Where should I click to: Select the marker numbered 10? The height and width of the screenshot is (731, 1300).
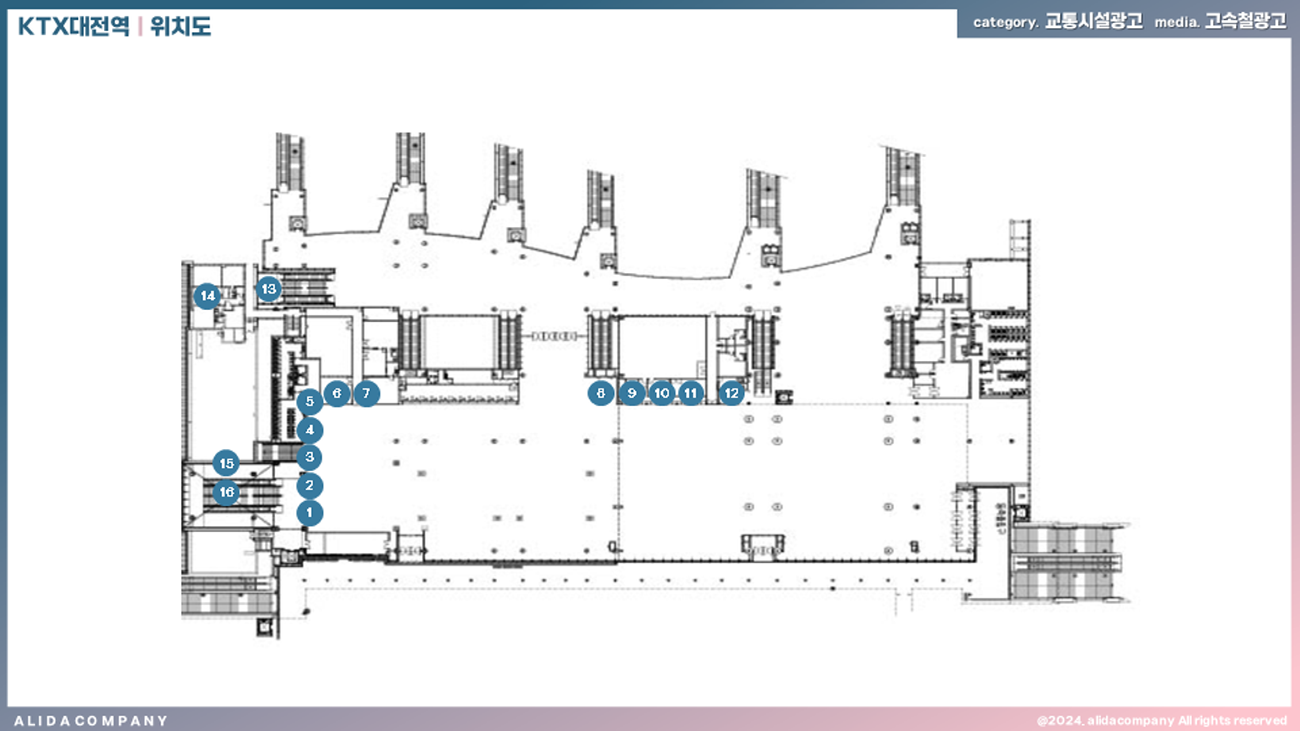click(661, 394)
